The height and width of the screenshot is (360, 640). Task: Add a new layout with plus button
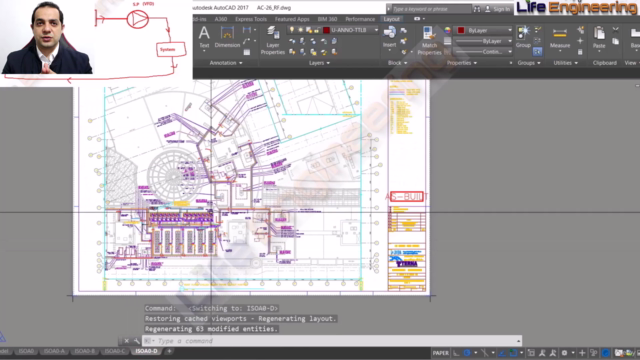(x=169, y=351)
